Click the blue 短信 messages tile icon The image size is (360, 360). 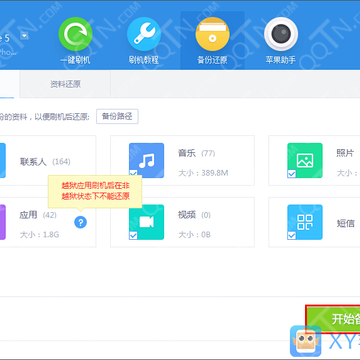point(305,222)
